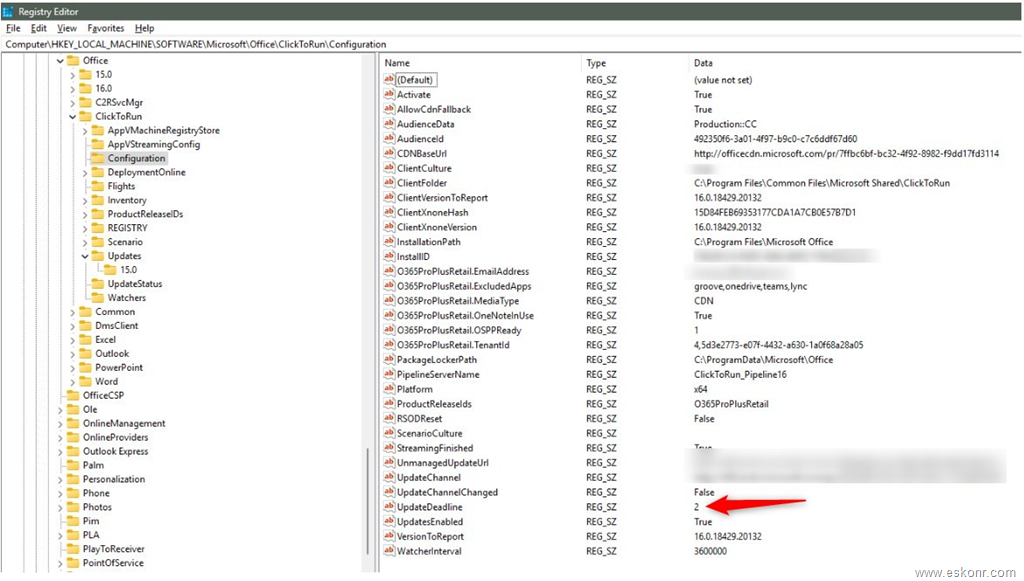Image resolution: width=1024 pixels, height=581 pixels.
Task: Click the UpdateStatus folder icon
Action: (x=97, y=284)
